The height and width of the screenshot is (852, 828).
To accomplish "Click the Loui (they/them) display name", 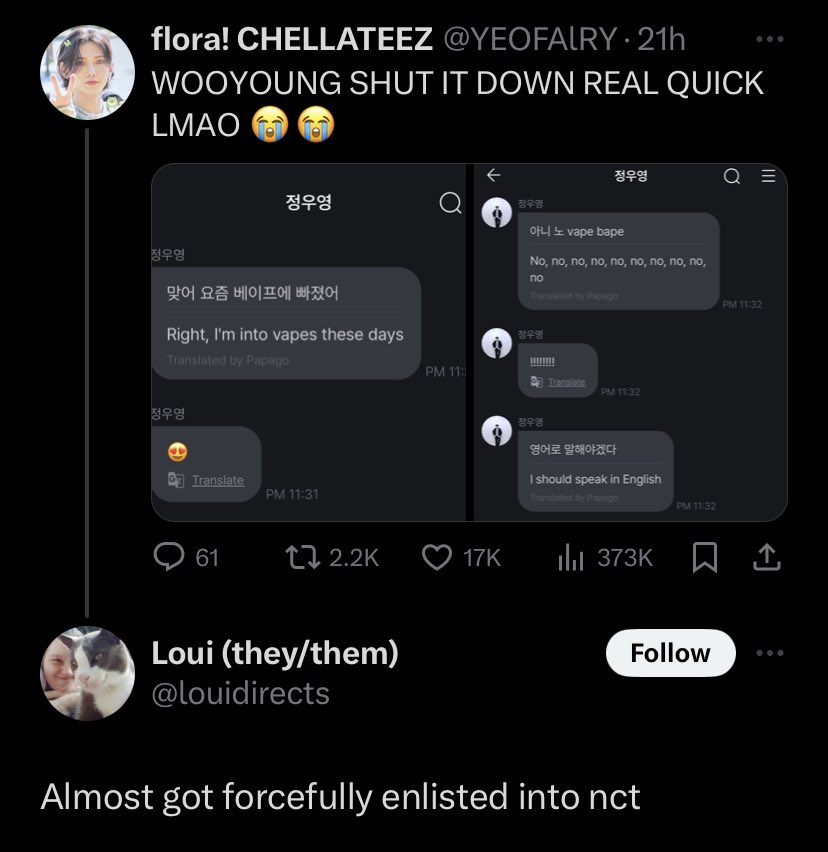I will 275,653.
